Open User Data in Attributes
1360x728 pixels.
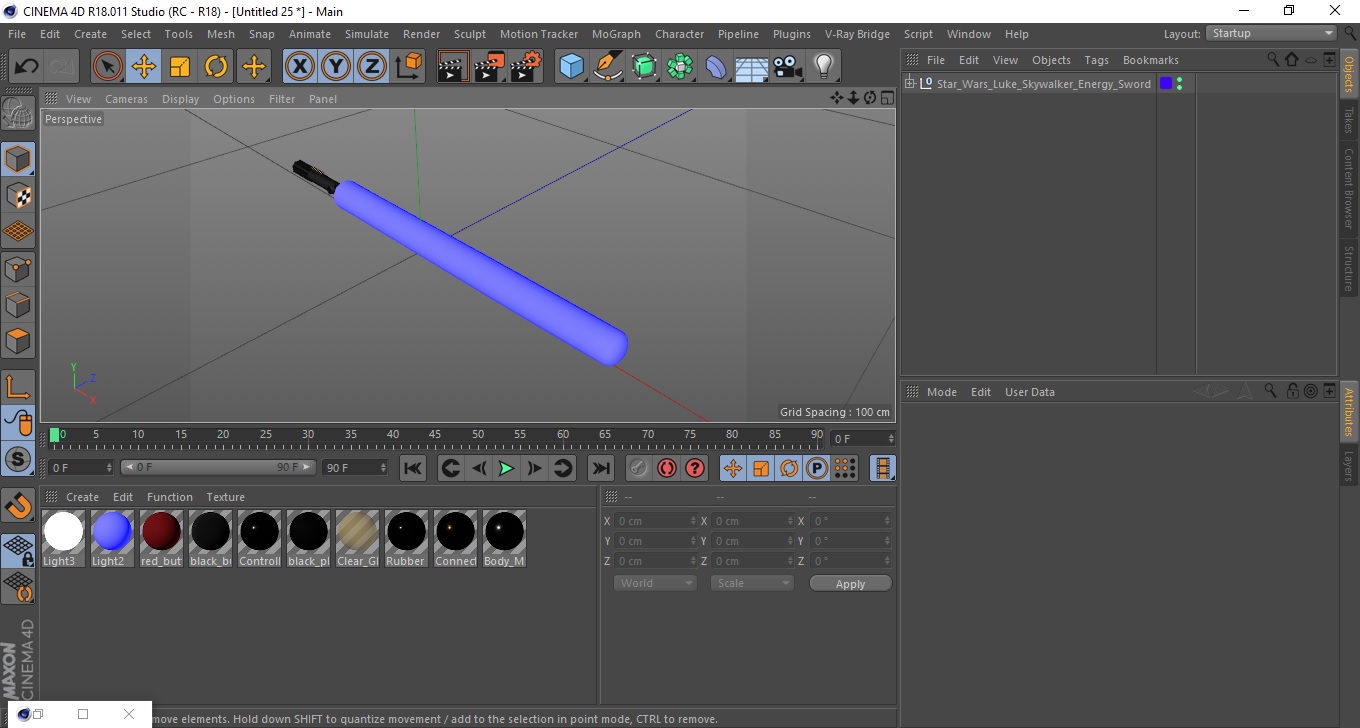(1029, 392)
